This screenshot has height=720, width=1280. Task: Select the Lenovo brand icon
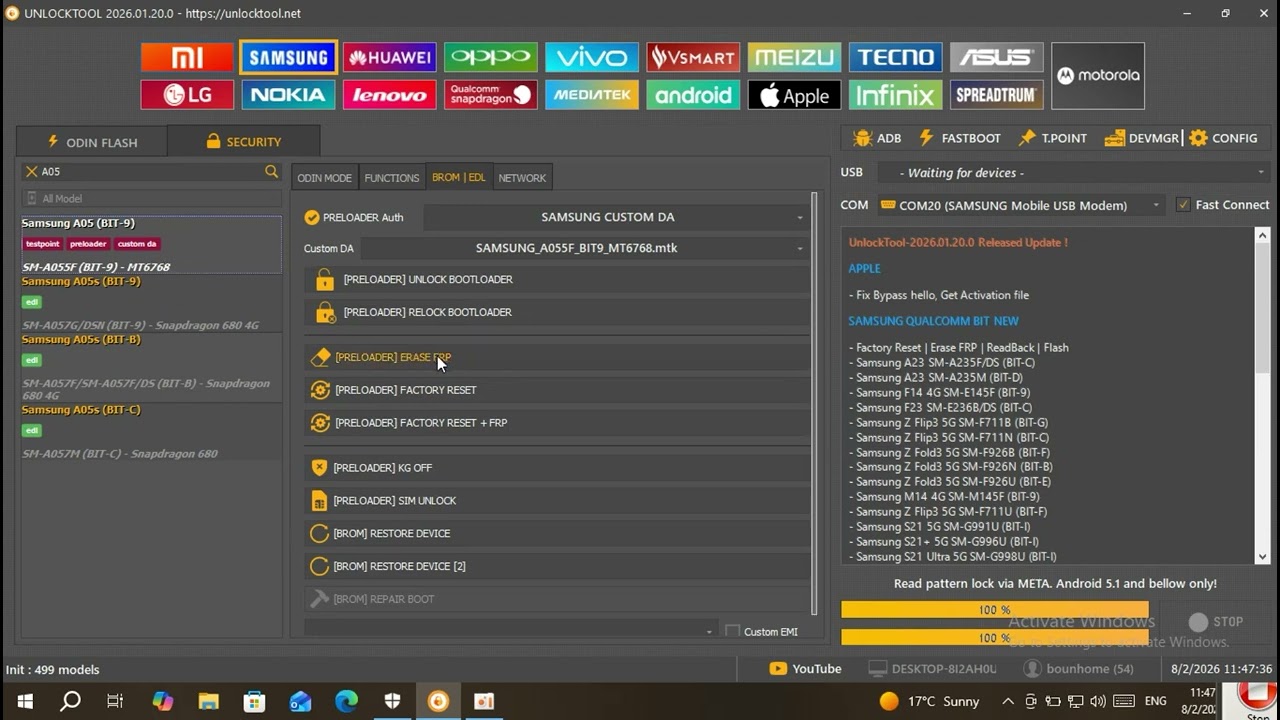tap(389, 95)
